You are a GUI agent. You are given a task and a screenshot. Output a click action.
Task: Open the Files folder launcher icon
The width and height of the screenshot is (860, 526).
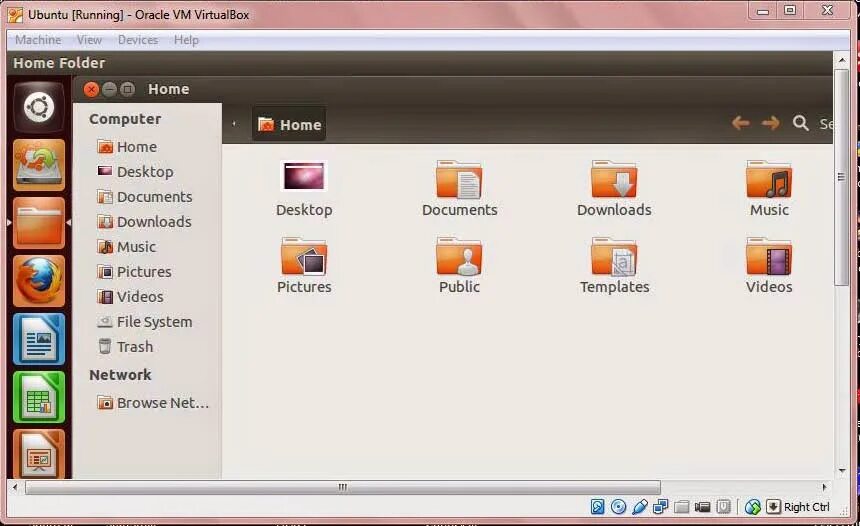[38, 223]
